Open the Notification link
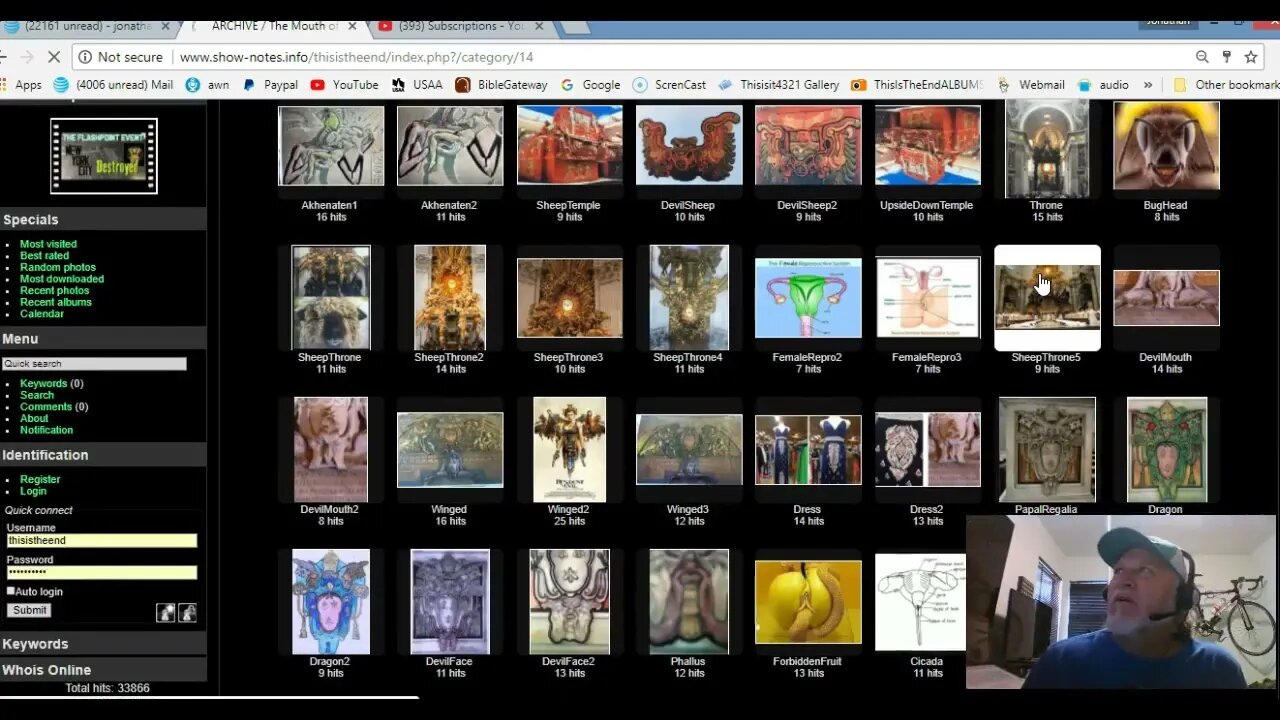 [47, 430]
